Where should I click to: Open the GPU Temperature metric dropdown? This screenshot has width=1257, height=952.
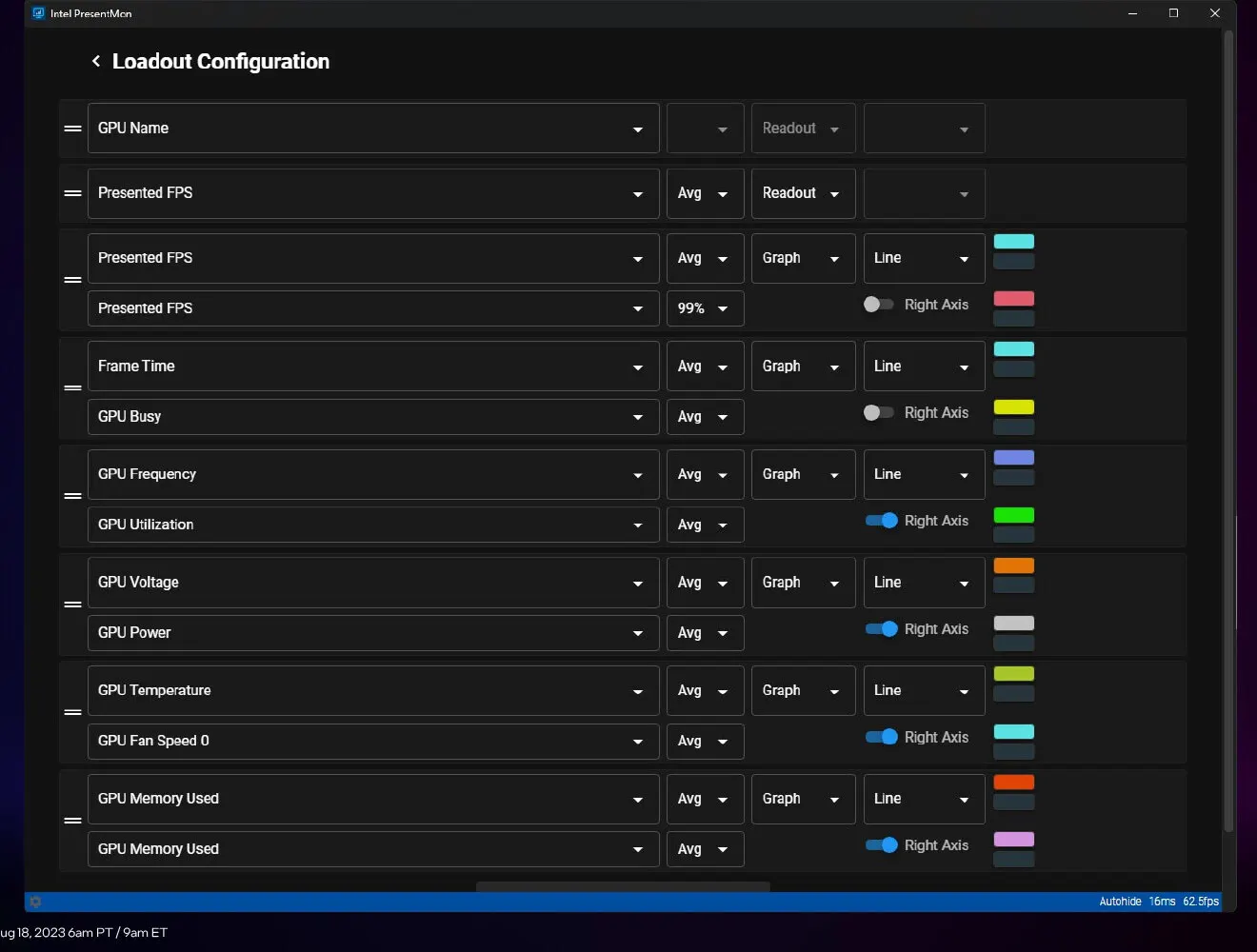click(x=372, y=690)
